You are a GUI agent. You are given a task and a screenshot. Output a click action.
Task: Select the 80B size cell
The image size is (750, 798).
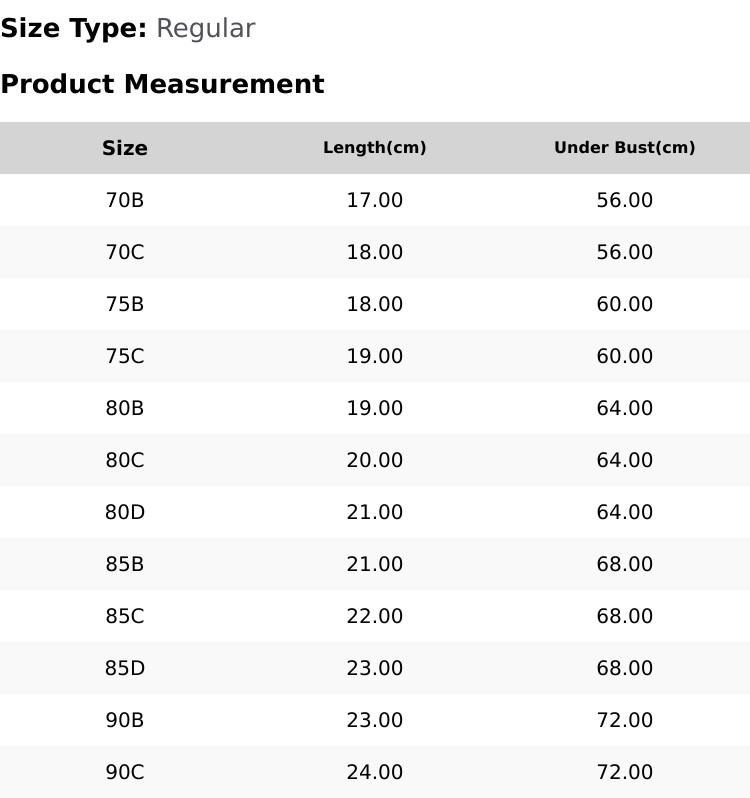click(x=125, y=408)
